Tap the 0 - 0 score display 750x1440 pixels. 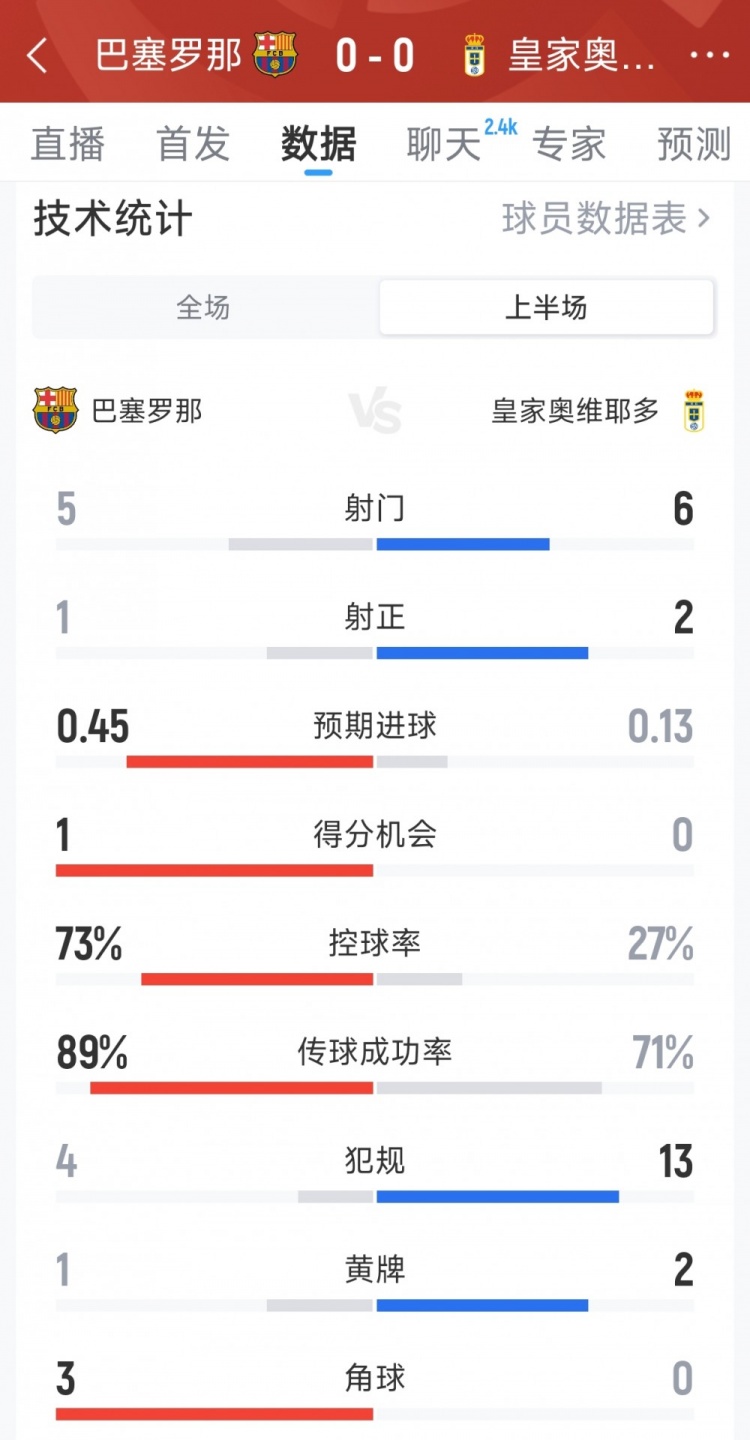[375, 55]
